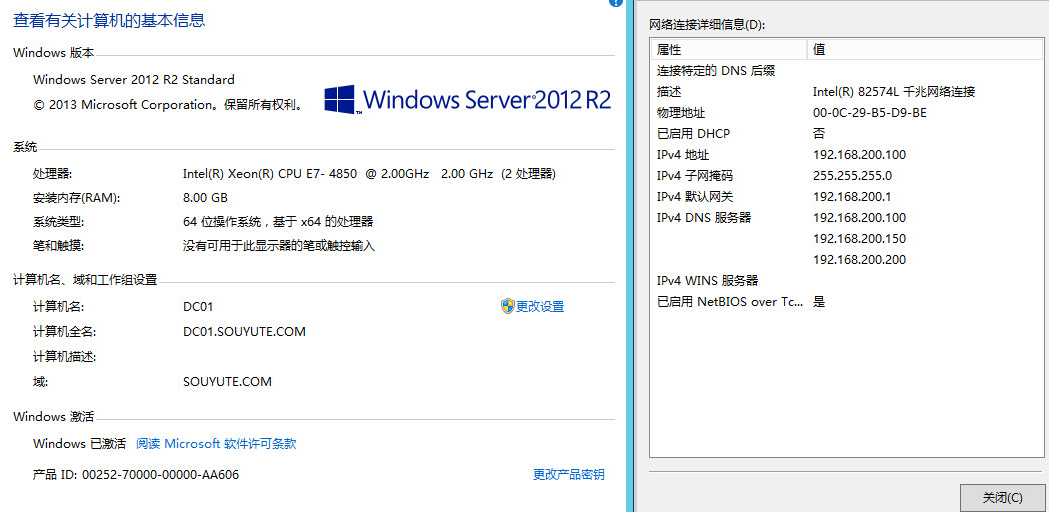The width and height of the screenshot is (1049, 512).
Task: Select the 描述 row Intel(R) 82574L value
Action: click(x=893, y=92)
